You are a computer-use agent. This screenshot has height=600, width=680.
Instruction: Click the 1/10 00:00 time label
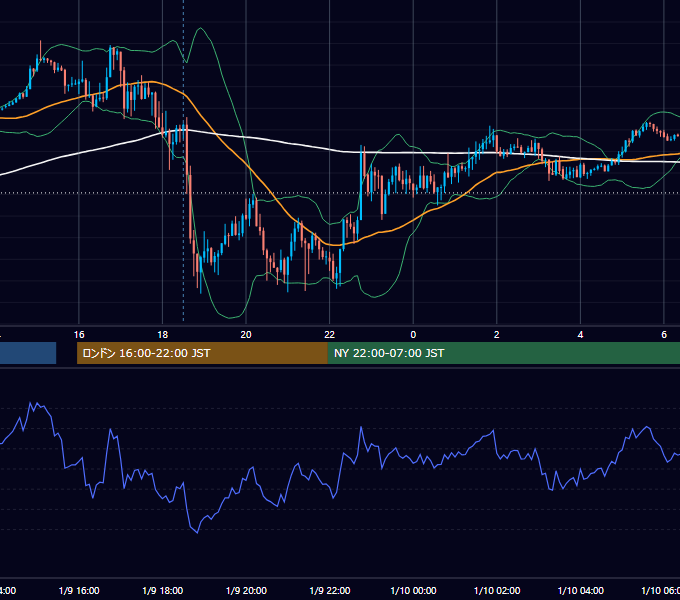[413, 590]
